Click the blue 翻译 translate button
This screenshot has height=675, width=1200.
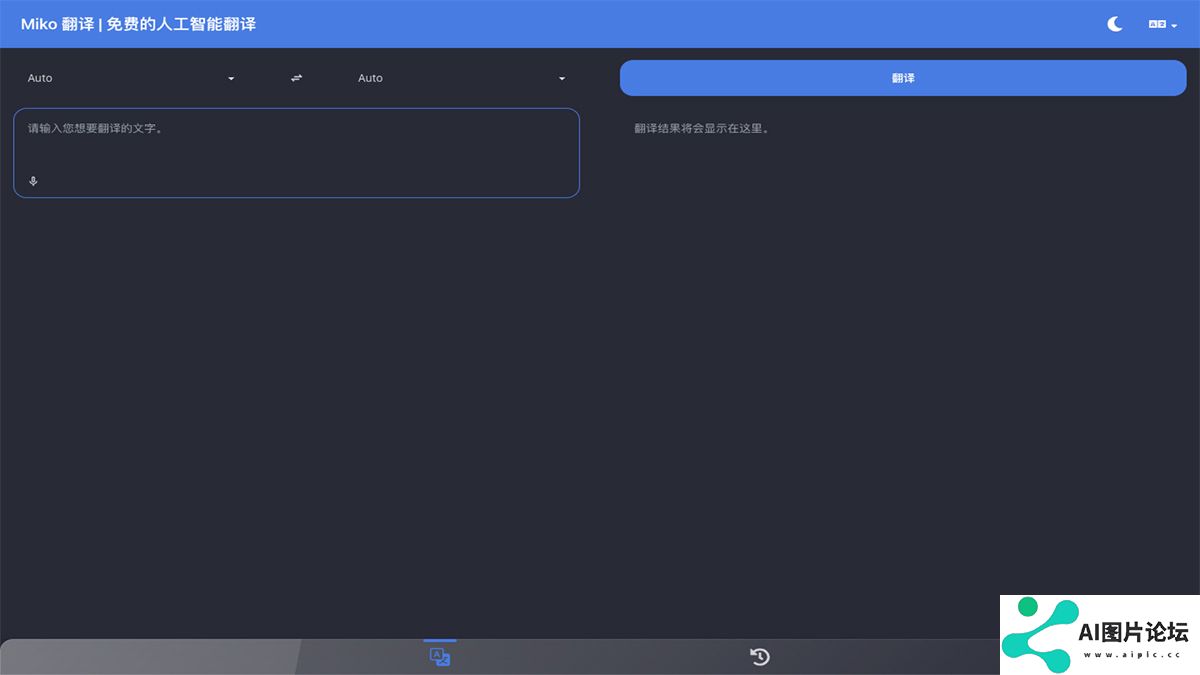click(903, 78)
